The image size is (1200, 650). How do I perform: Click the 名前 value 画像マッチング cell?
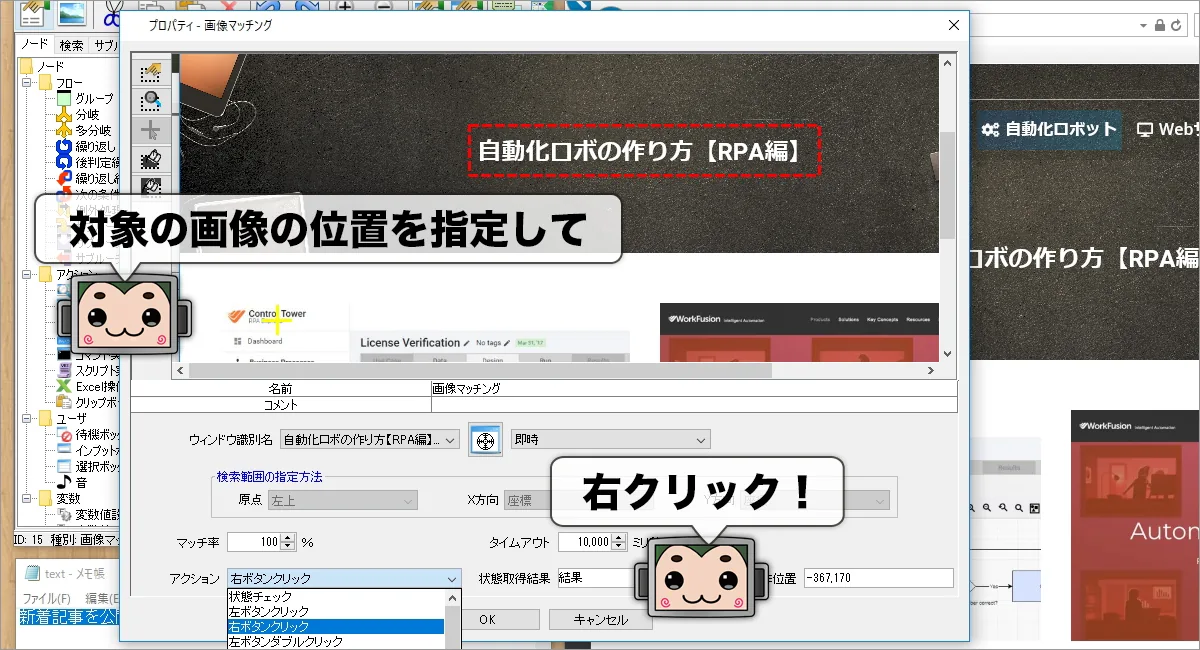tap(693, 388)
